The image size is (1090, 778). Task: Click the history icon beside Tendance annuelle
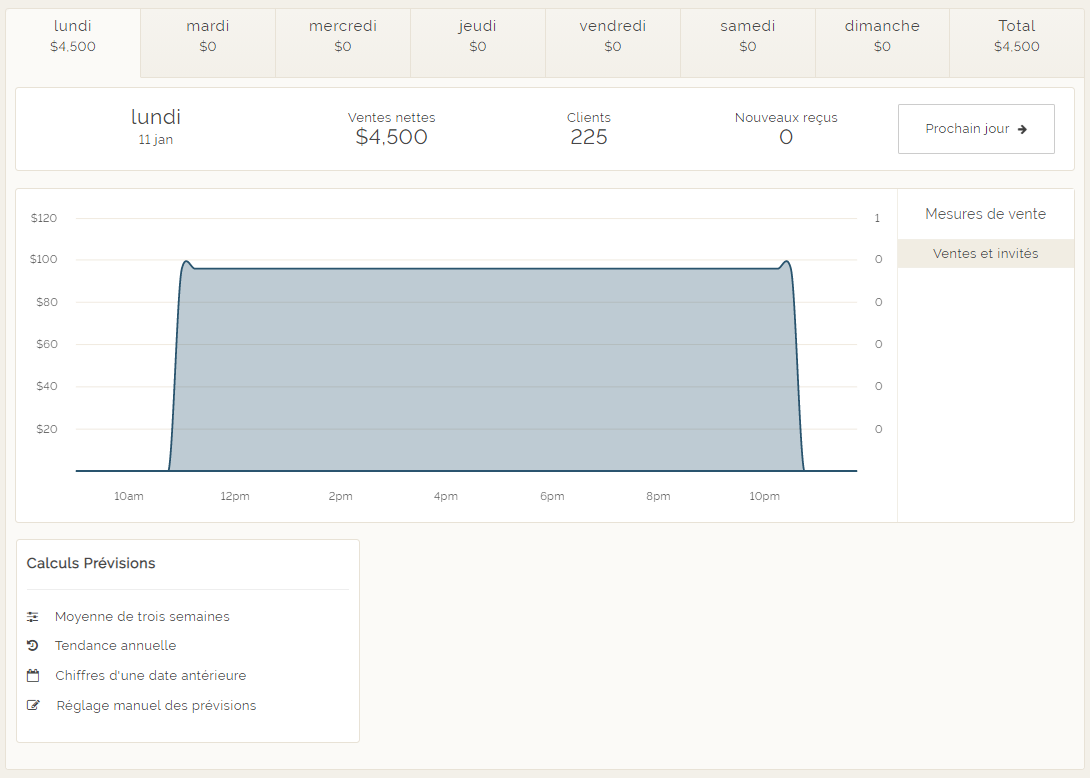point(33,646)
